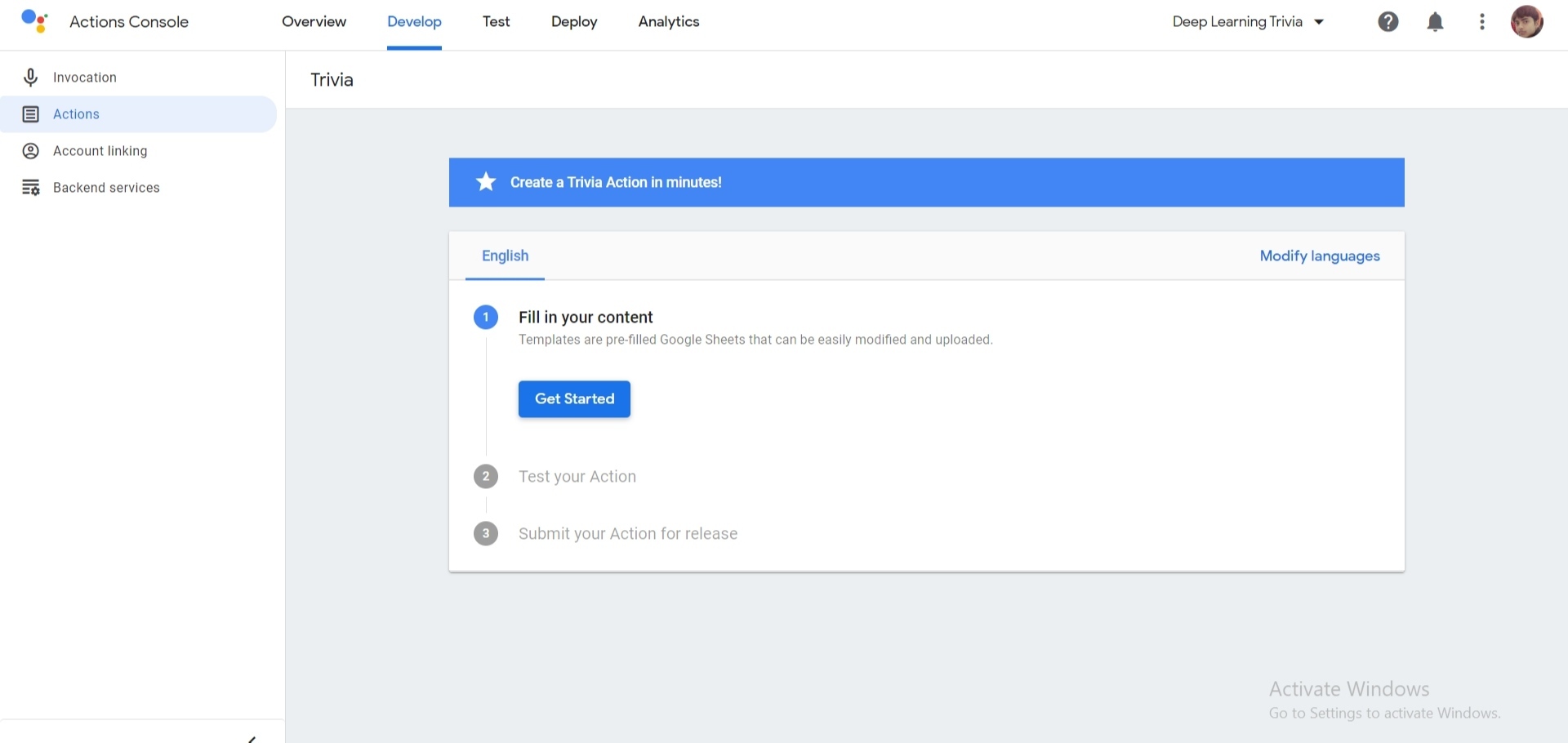The image size is (1568, 743).
Task: Open notifications bell icon
Action: click(x=1435, y=22)
